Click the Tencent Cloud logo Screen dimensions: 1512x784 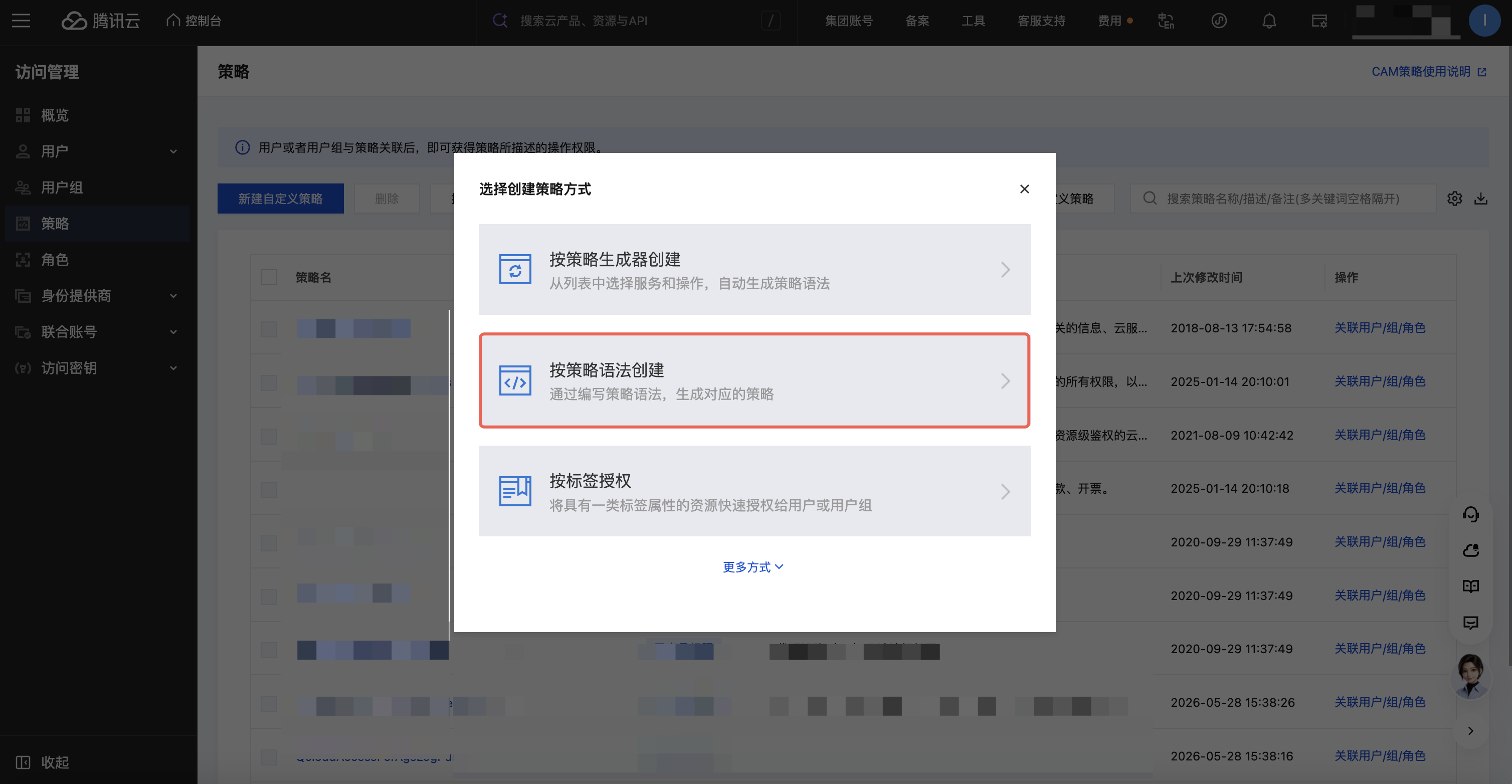[101, 21]
